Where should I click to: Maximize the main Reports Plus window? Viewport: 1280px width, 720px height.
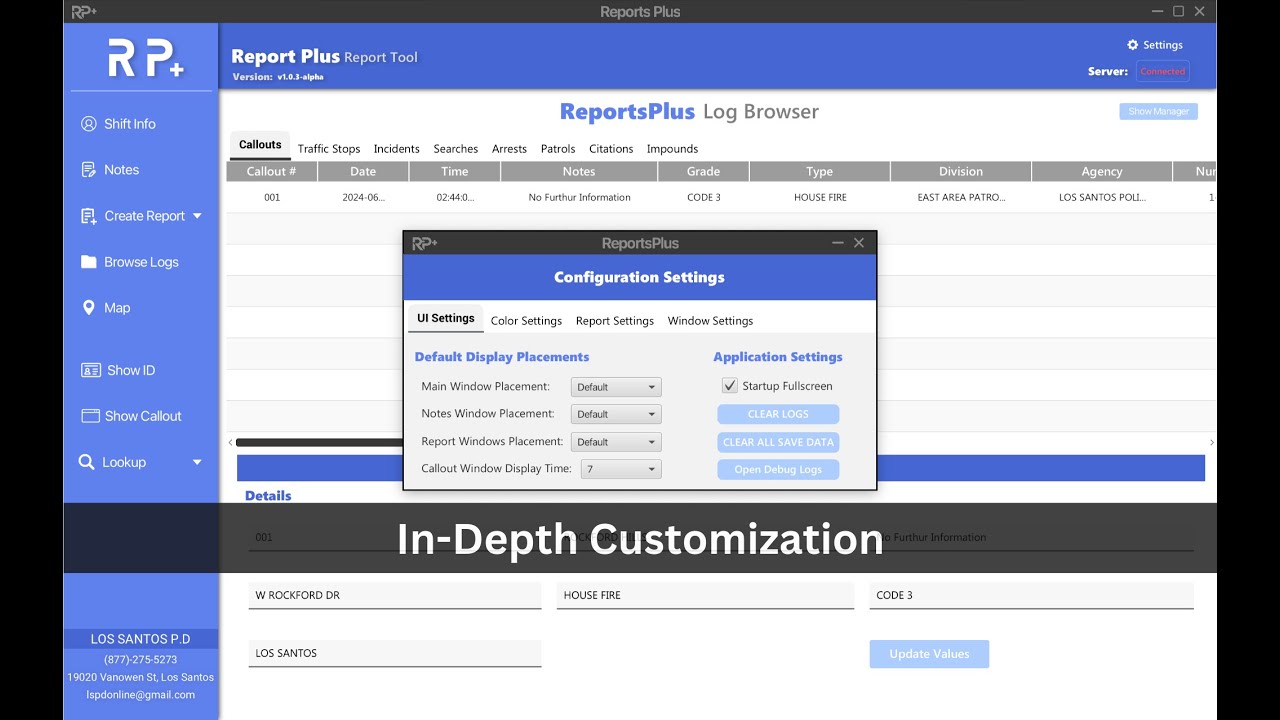coord(1178,12)
